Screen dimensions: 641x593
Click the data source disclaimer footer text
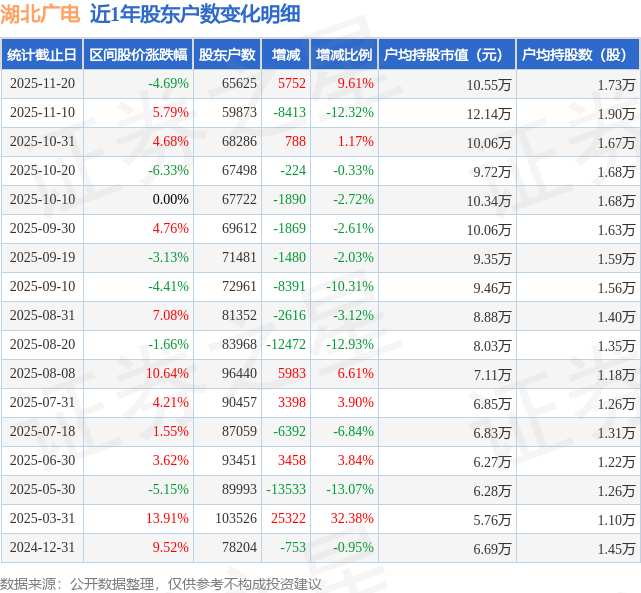tap(161, 584)
